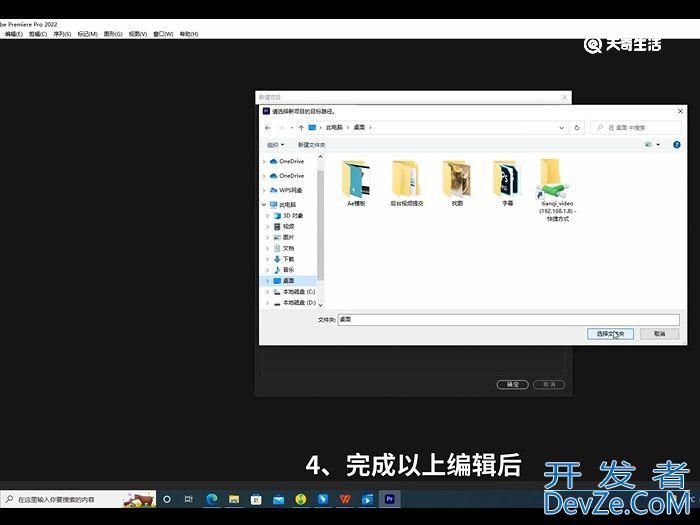
Task: Go up one folder level arrow
Action: tap(301, 128)
